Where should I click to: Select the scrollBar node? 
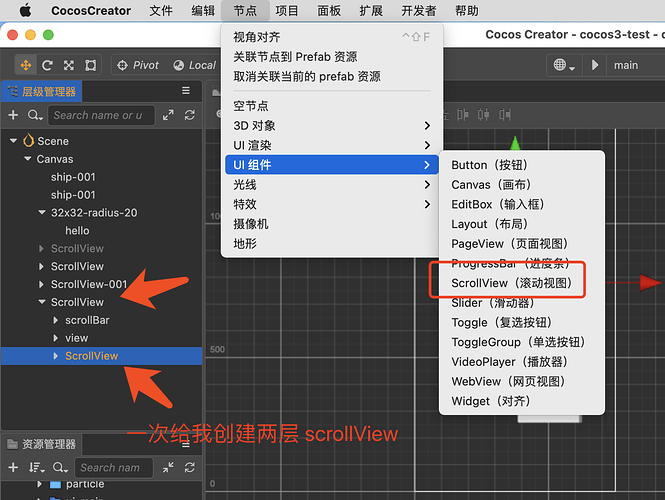click(x=87, y=320)
